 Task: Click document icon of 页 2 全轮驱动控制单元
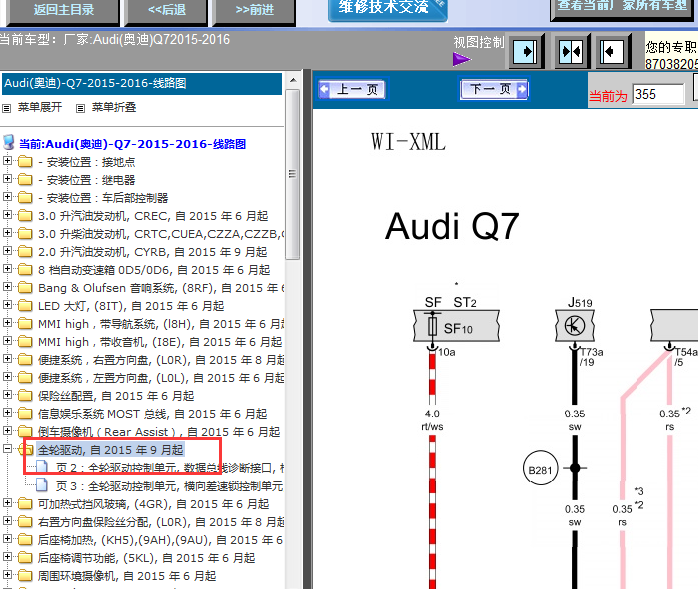pos(42,467)
